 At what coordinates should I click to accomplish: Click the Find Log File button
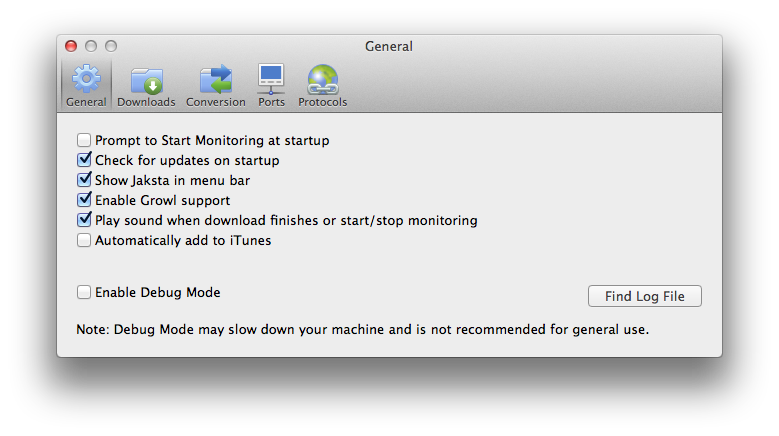click(x=645, y=296)
